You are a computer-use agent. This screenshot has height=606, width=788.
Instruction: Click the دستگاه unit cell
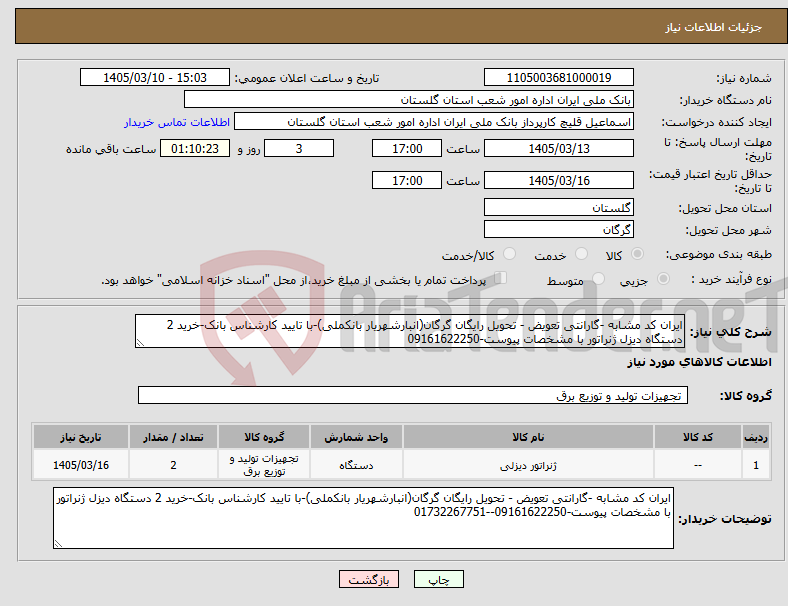tap(356, 465)
